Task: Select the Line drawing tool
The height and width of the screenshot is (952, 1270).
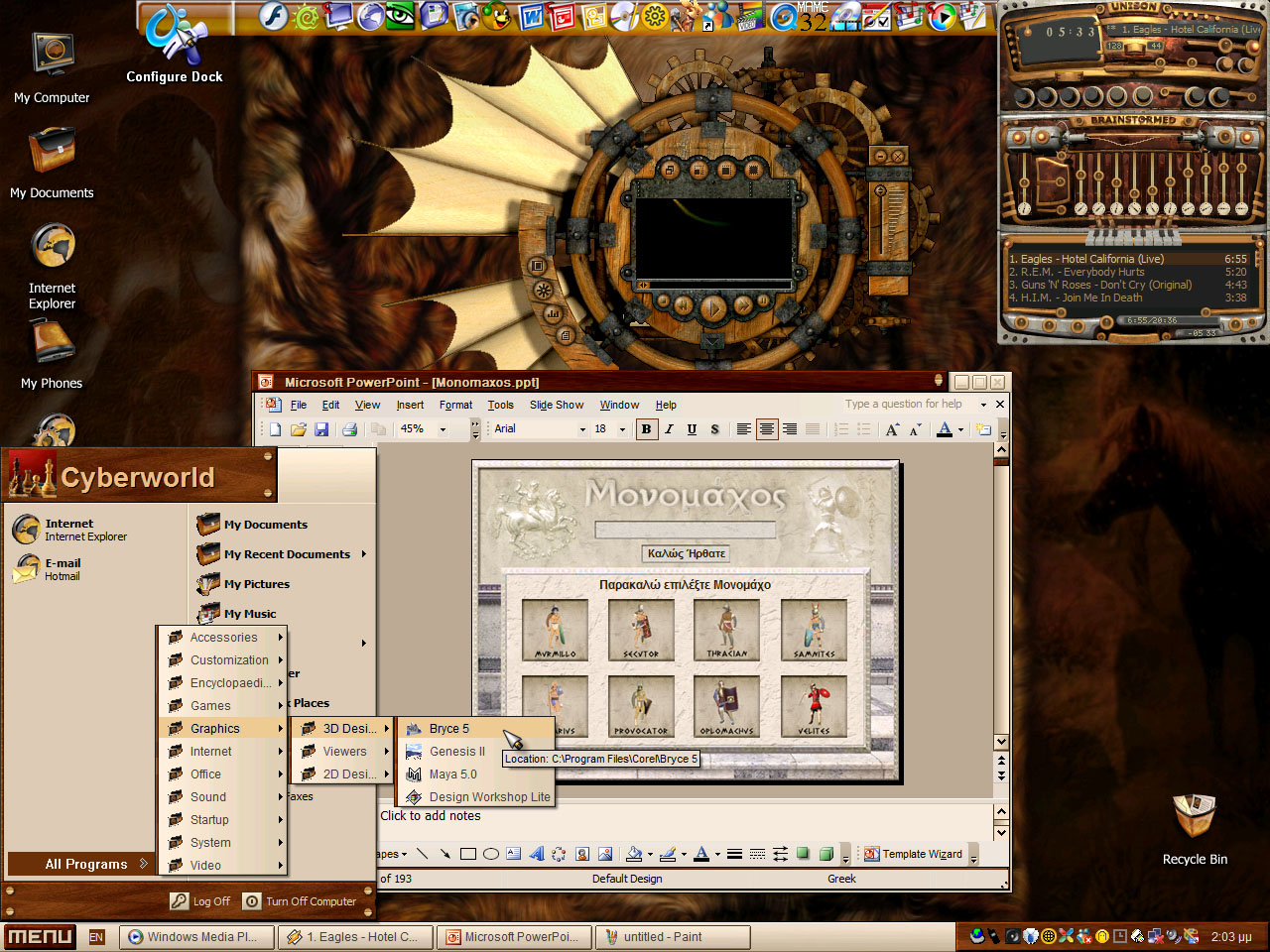Action: point(423,854)
